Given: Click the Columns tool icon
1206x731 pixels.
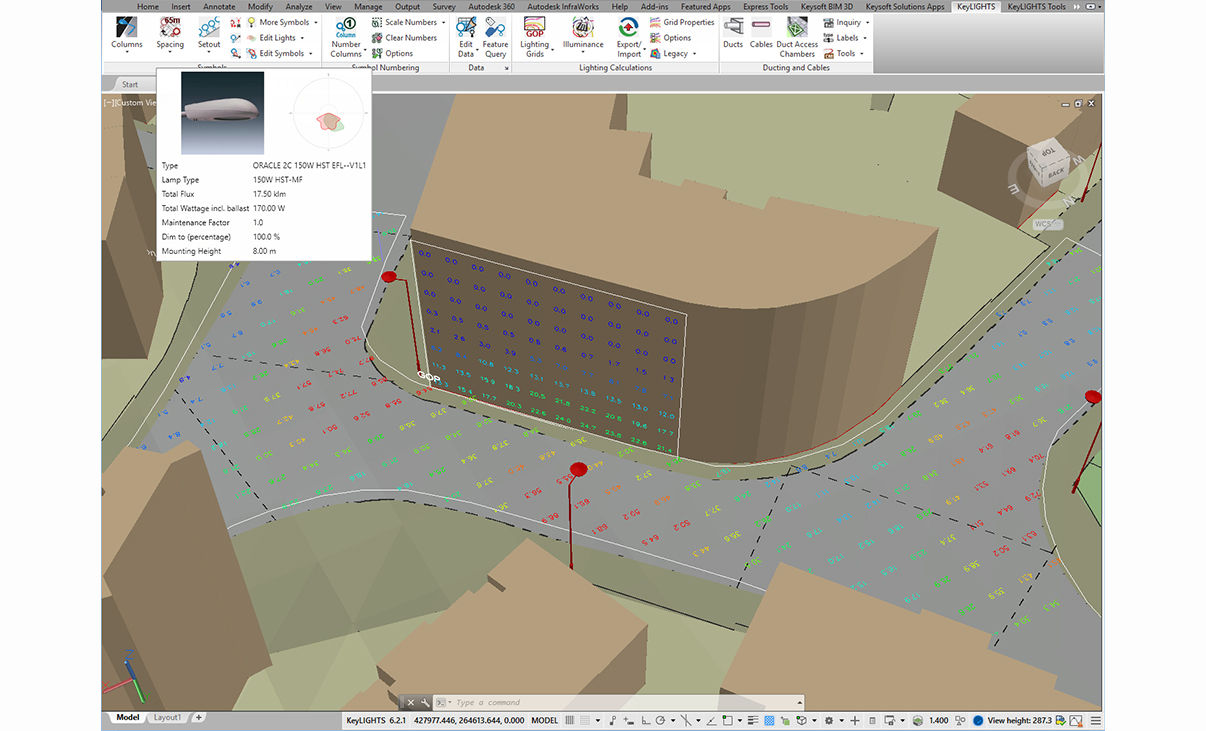Looking at the screenshot, I should (127, 28).
